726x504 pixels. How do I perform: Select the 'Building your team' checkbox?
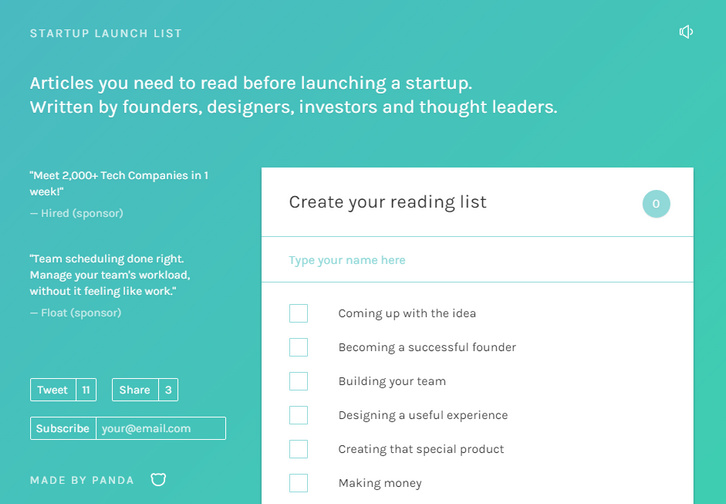(298, 381)
